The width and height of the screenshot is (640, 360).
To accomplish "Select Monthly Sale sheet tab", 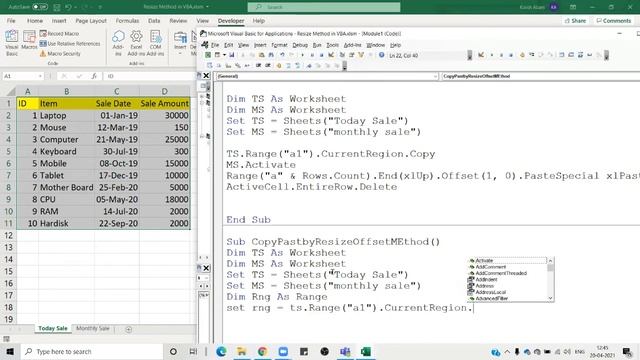I will (x=93, y=329).
